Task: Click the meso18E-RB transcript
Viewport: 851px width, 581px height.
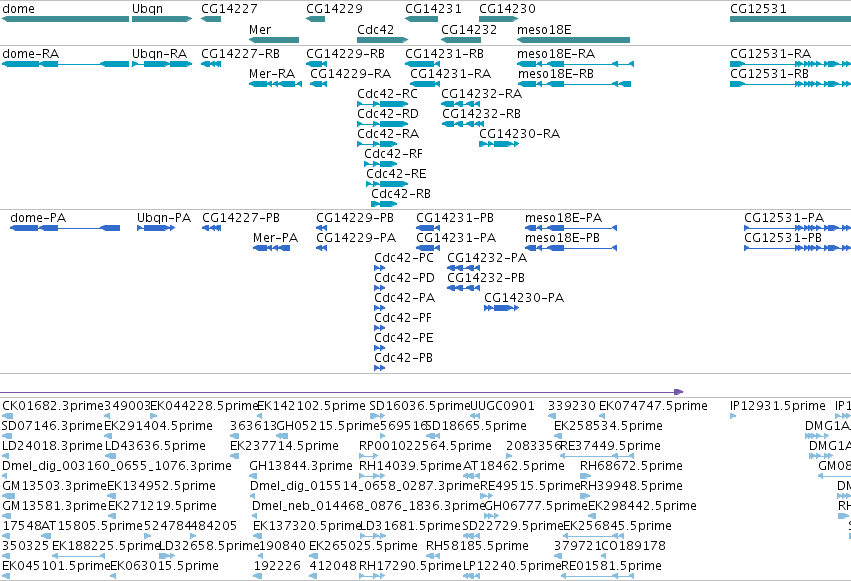Action: pos(574,84)
